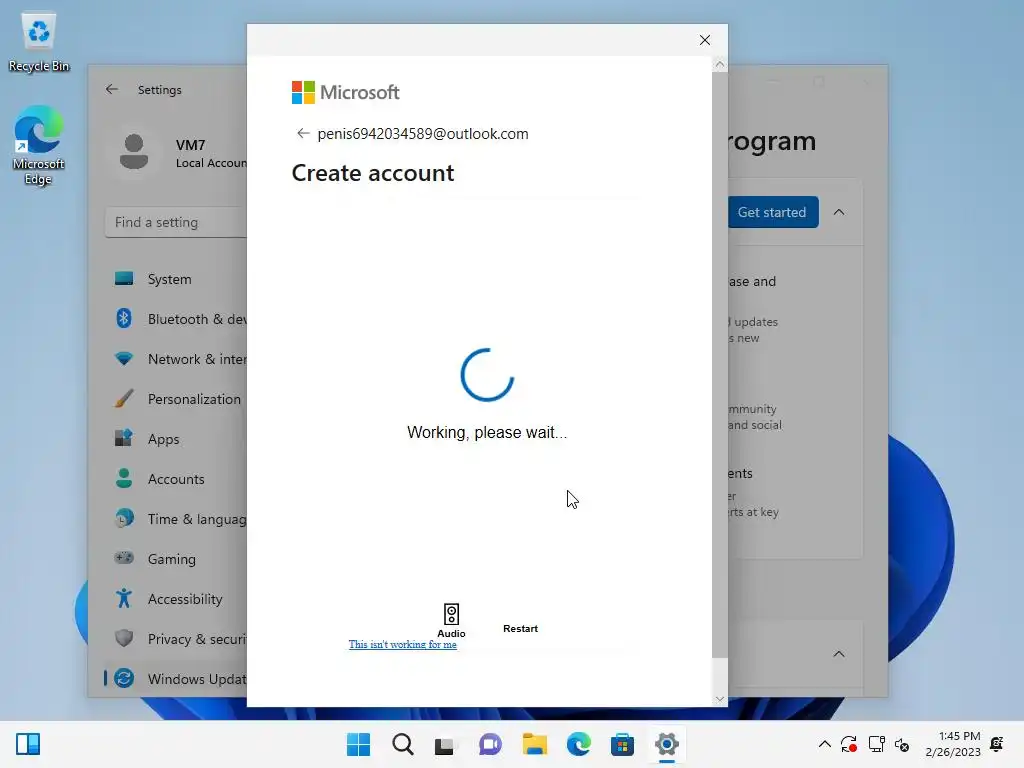The height and width of the screenshot is (768, 1024).
Task: Close the Create account dialog
Action: tap(705, 40)
